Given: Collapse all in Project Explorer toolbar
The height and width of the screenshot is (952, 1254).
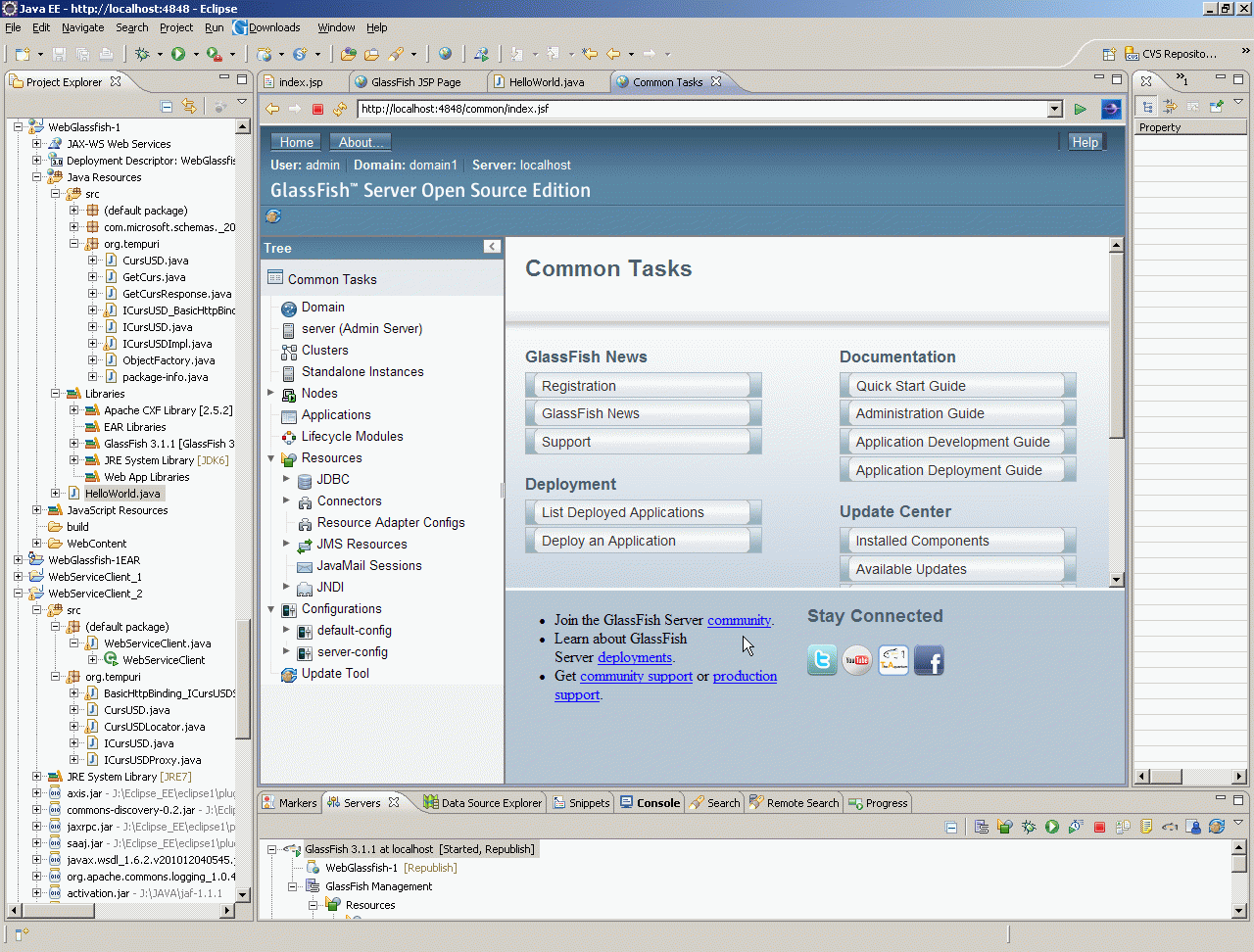Looking at the screenshot, I should 167,106.
